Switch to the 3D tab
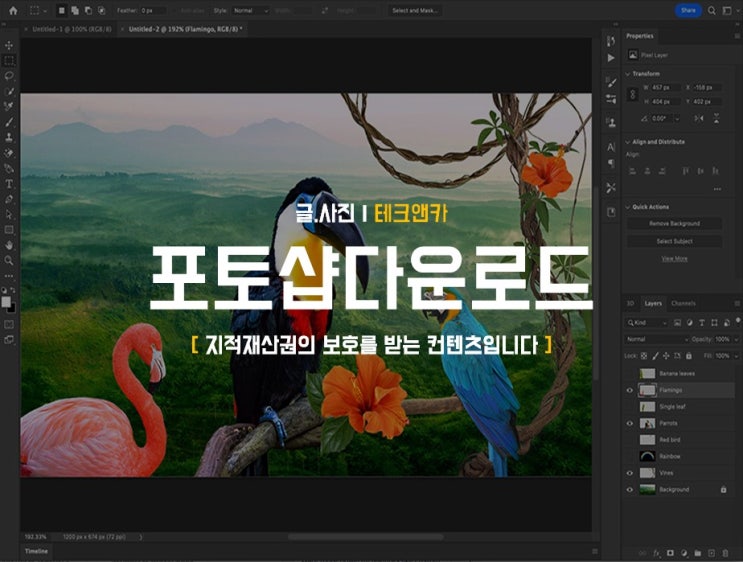 (x=631, y=303)
